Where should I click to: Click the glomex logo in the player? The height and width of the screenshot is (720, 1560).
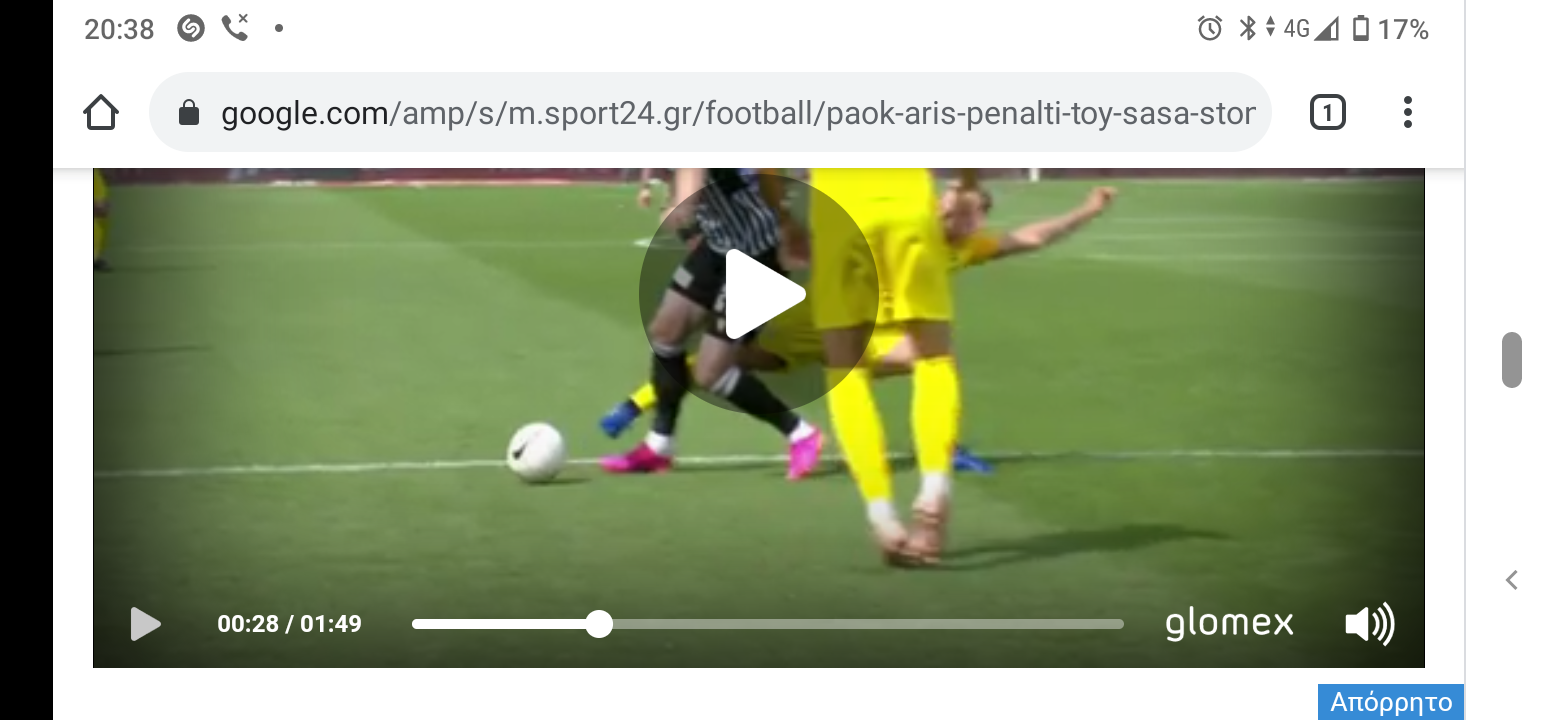pos(1229,623)
